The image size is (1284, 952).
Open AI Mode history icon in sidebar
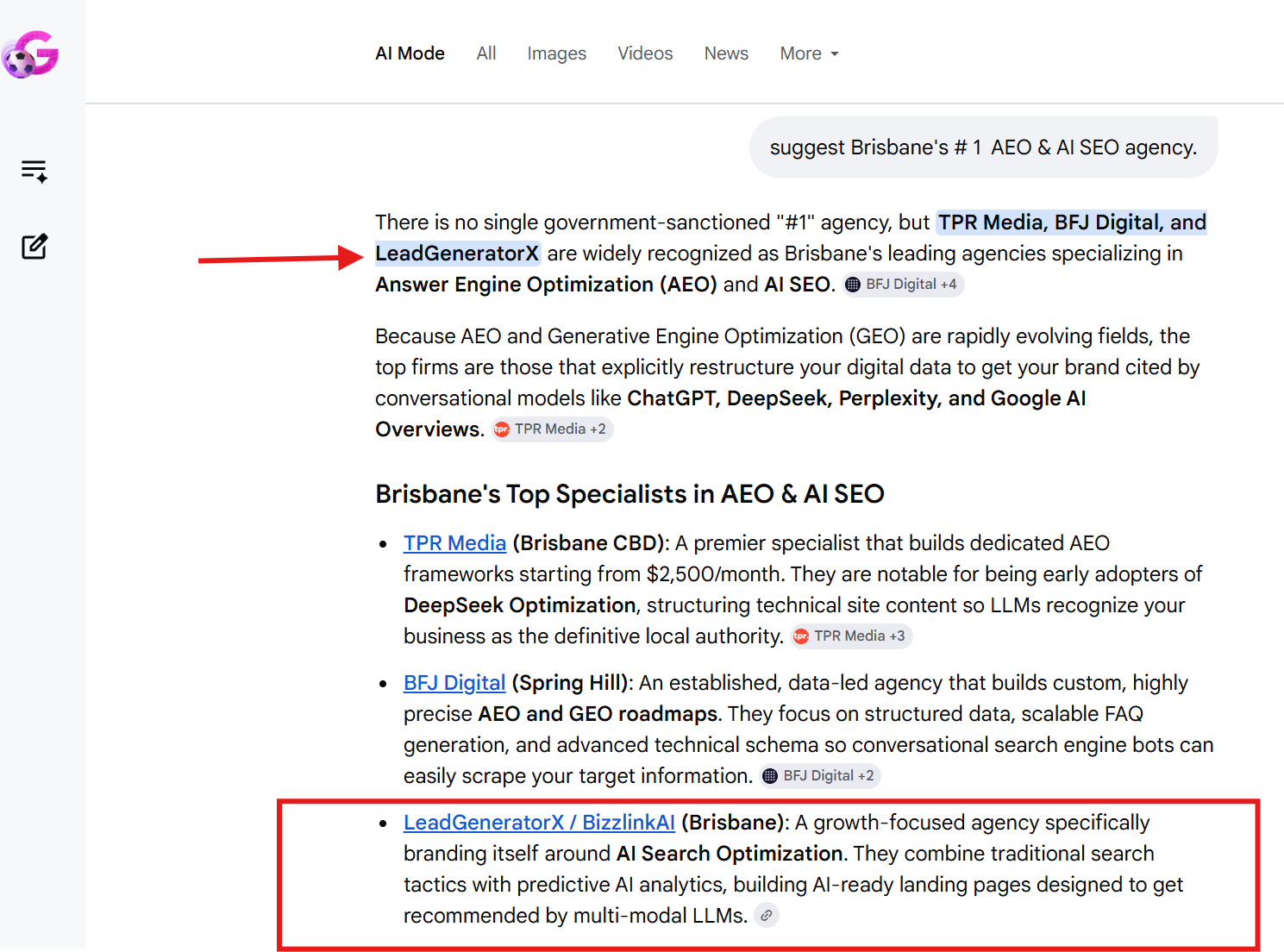pos(34,171)
